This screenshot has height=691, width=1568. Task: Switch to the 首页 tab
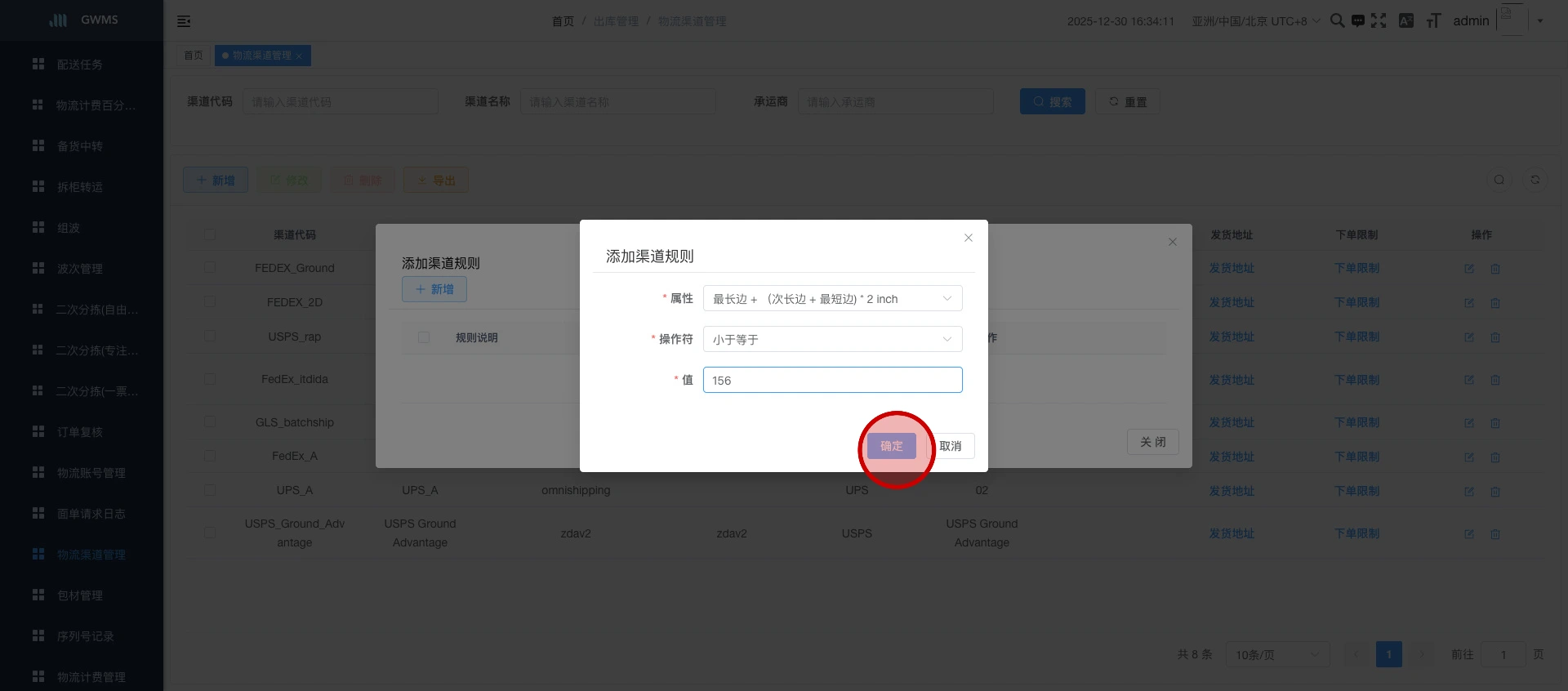[x=194, y=56]
